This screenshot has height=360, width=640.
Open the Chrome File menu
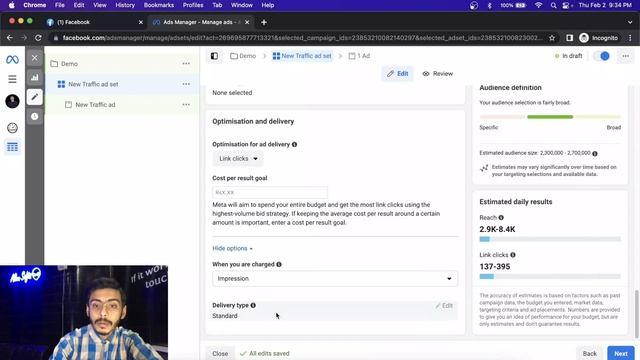coord(60,5)
